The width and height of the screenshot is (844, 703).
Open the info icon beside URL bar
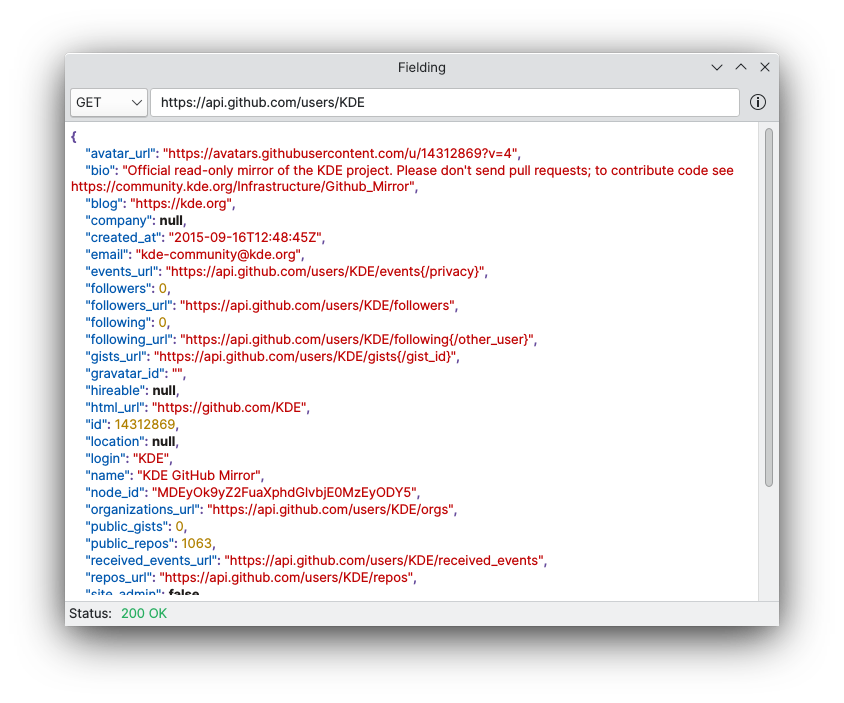point(758,102)
